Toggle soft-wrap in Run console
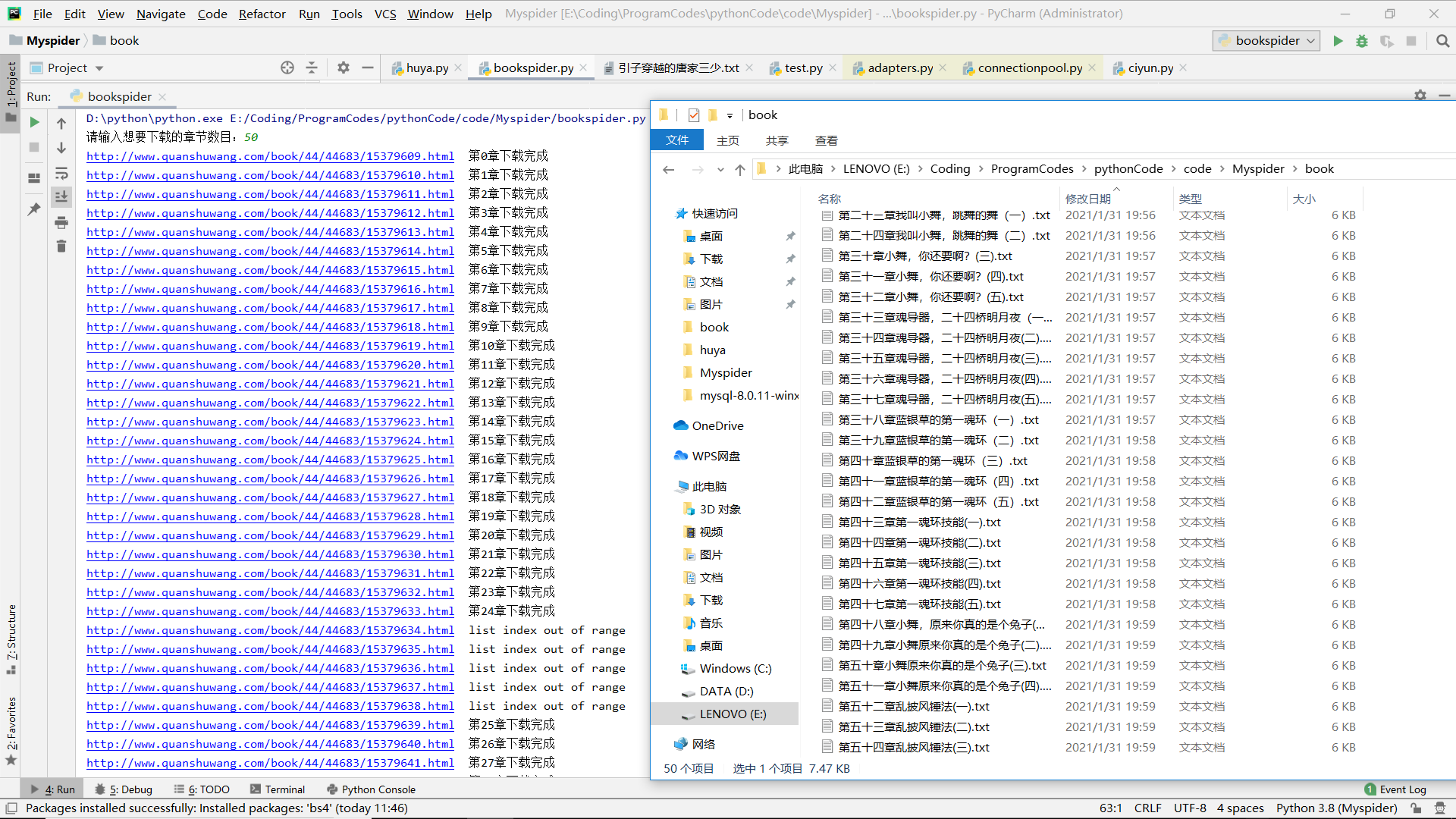 coord(61,173)
